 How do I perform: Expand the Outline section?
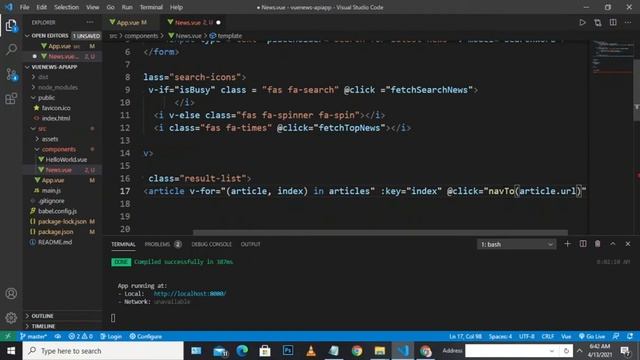pyautogui.click(x=62, y=316)
